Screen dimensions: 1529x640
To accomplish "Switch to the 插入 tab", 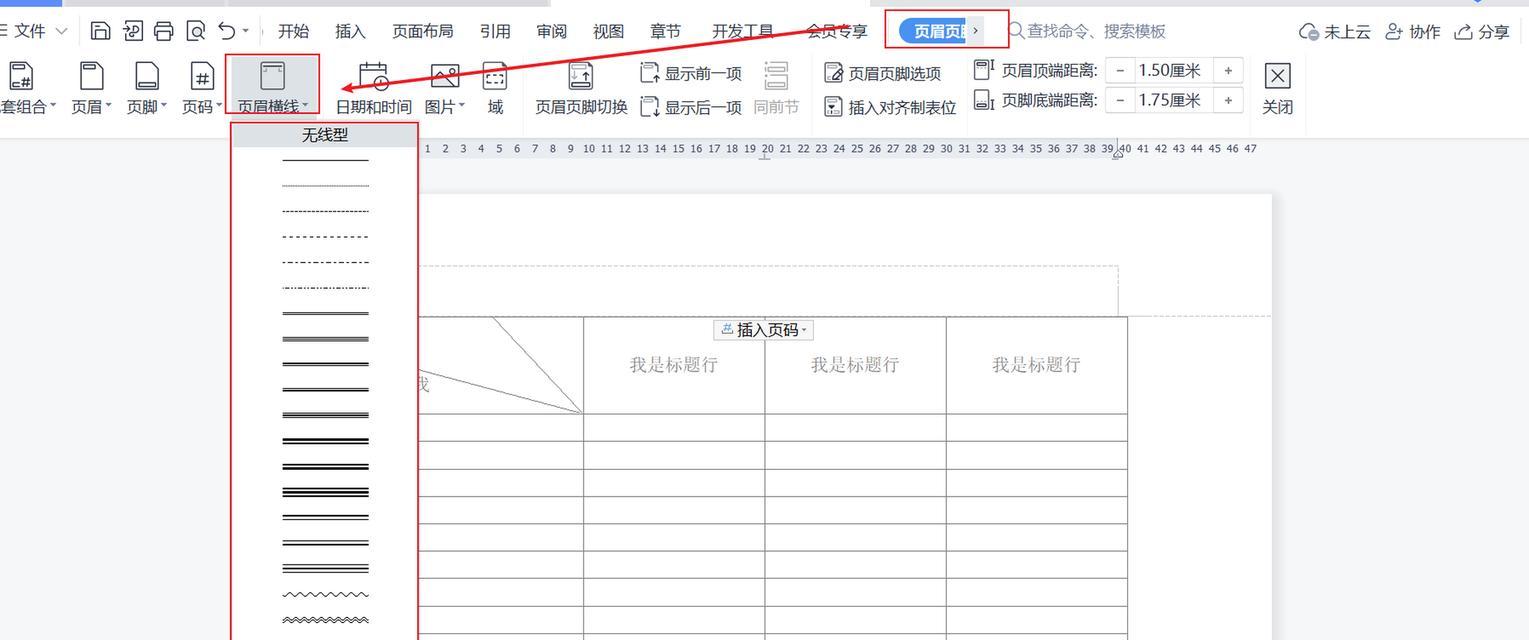I will 350,31.
